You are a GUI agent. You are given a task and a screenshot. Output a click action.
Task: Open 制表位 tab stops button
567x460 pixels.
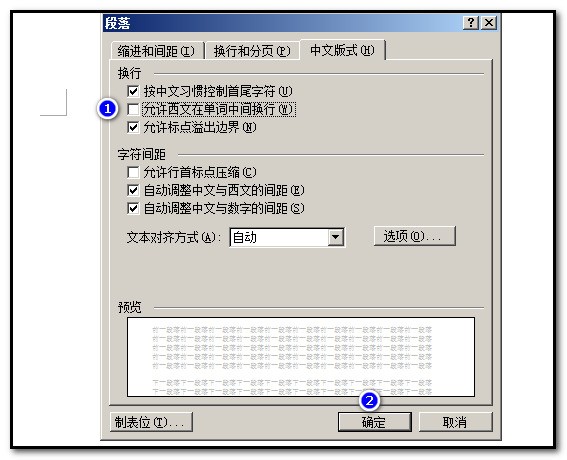[x=151, y=422]
